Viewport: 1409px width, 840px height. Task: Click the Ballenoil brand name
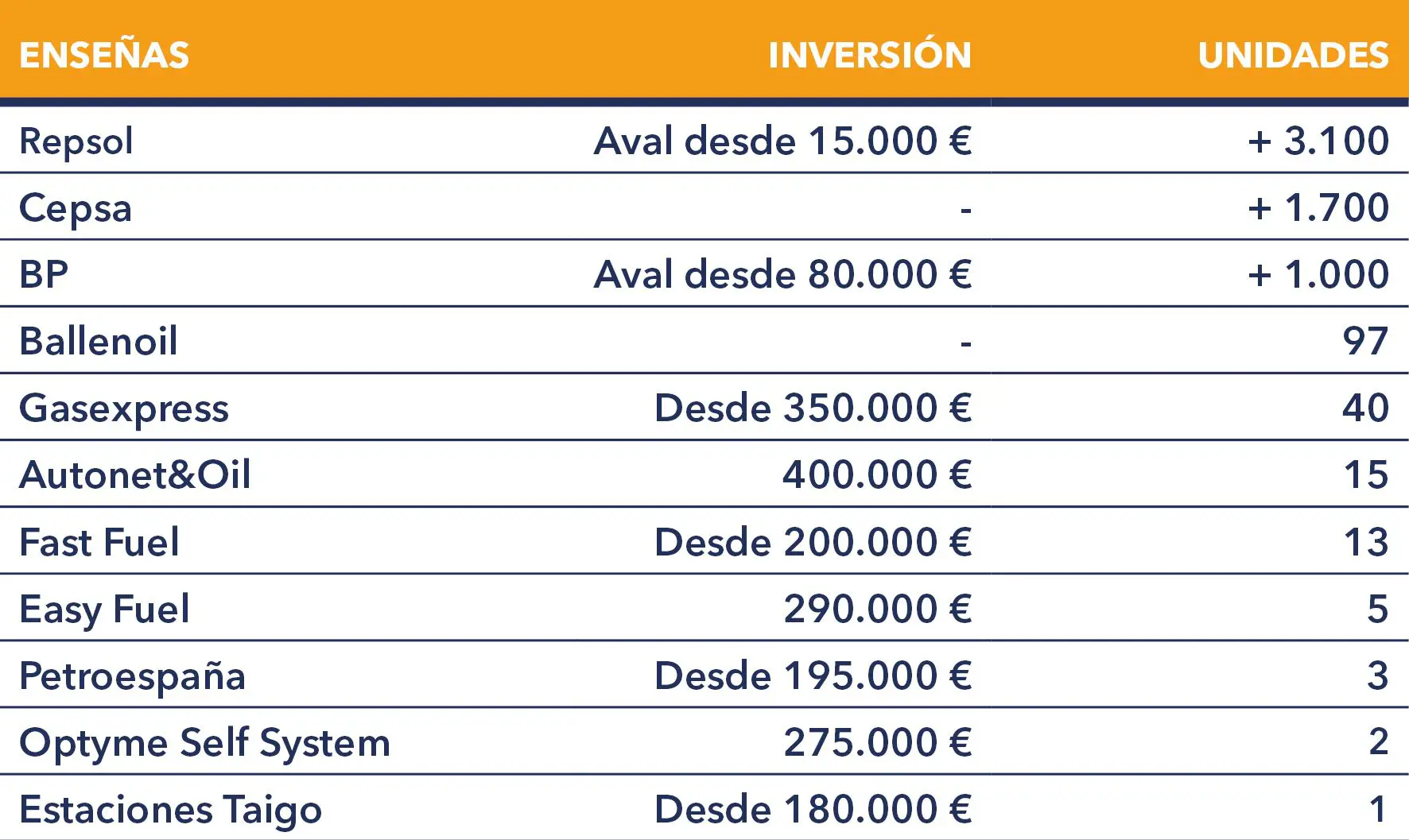(99, 342)
